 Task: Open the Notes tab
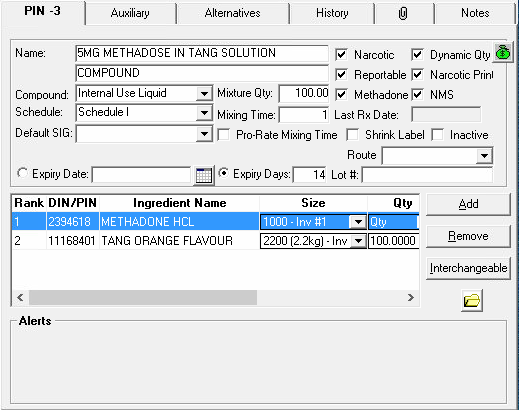[475, 13]
